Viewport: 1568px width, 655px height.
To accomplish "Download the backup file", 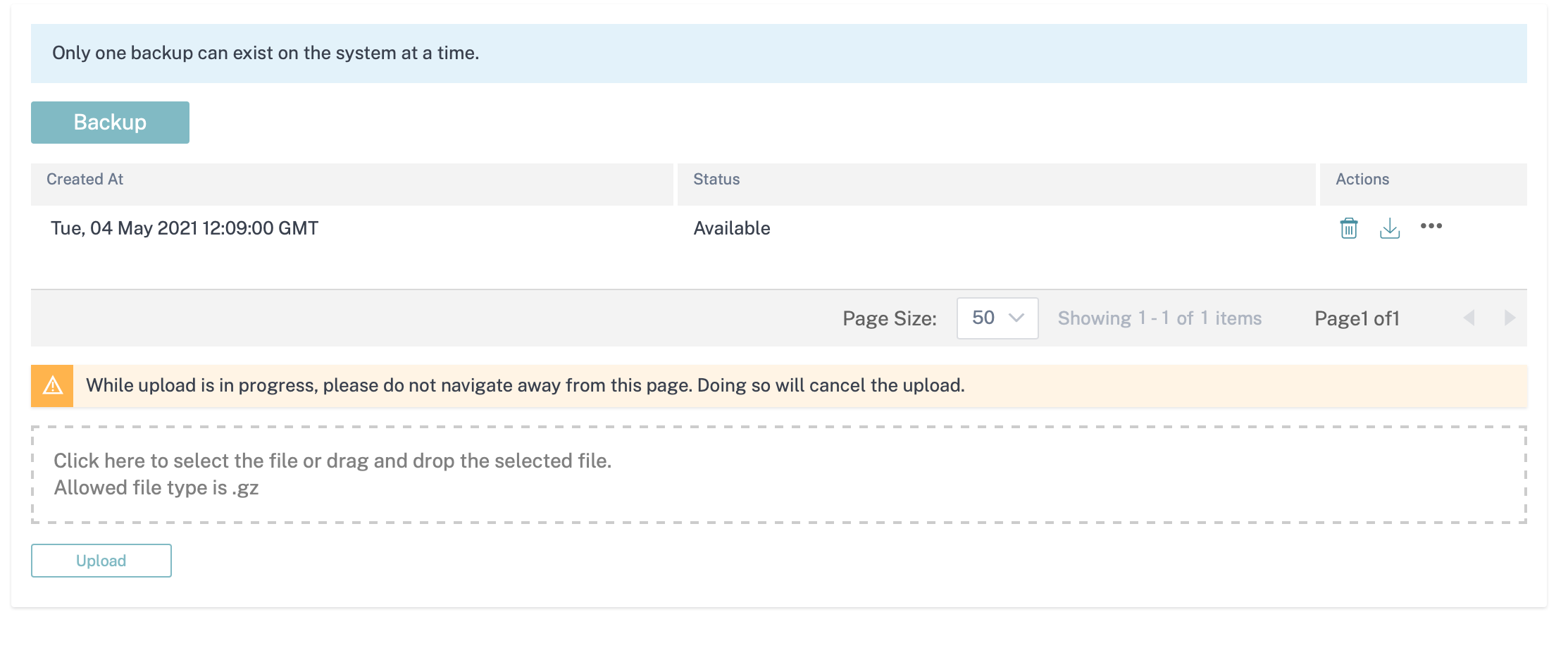I will 1389,228.
